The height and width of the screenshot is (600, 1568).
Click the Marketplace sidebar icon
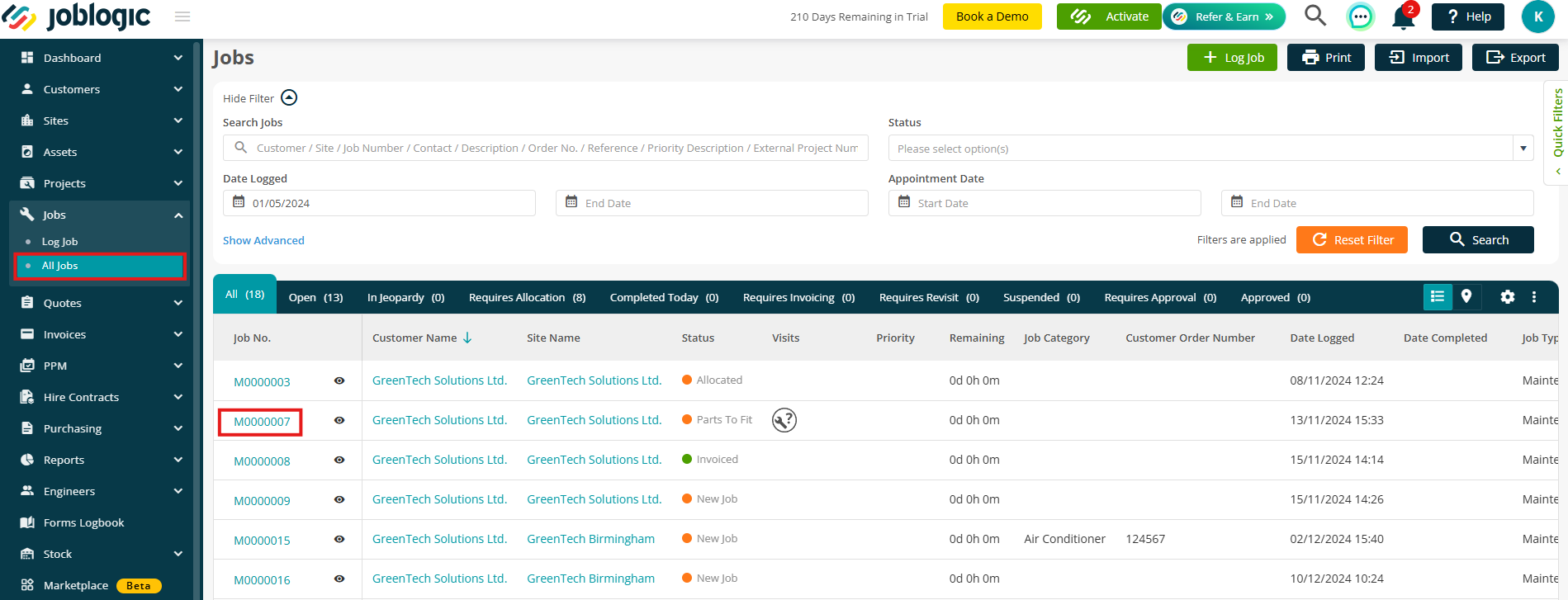tap(27, 585)
